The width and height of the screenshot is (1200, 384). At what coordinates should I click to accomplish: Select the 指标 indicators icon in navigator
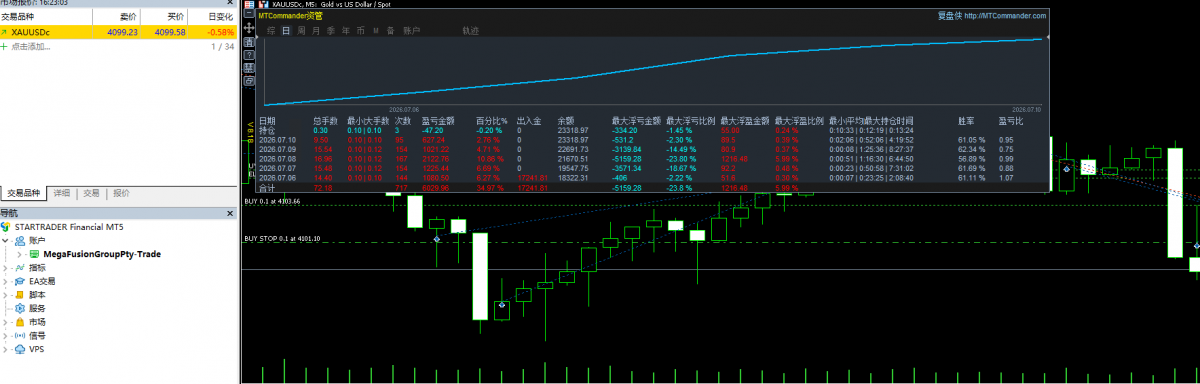click(20, 268)
